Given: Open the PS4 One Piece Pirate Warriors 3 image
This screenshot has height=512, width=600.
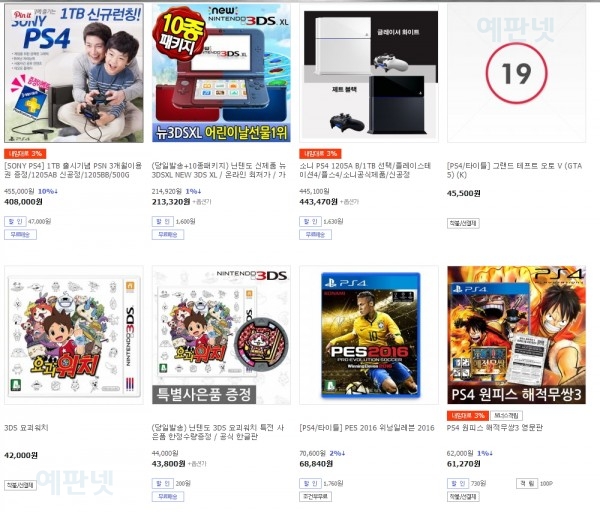Looking at the screenshot, I should [x=516, y=335].
